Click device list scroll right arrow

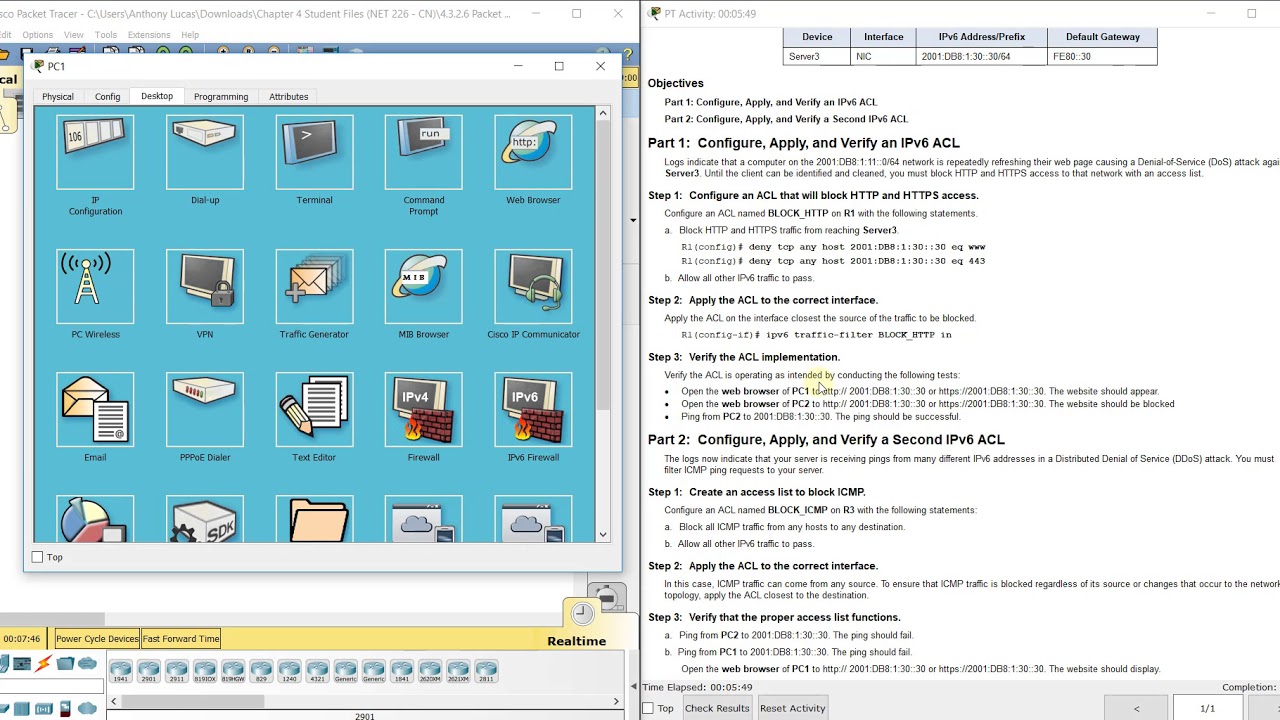[616, 701]
